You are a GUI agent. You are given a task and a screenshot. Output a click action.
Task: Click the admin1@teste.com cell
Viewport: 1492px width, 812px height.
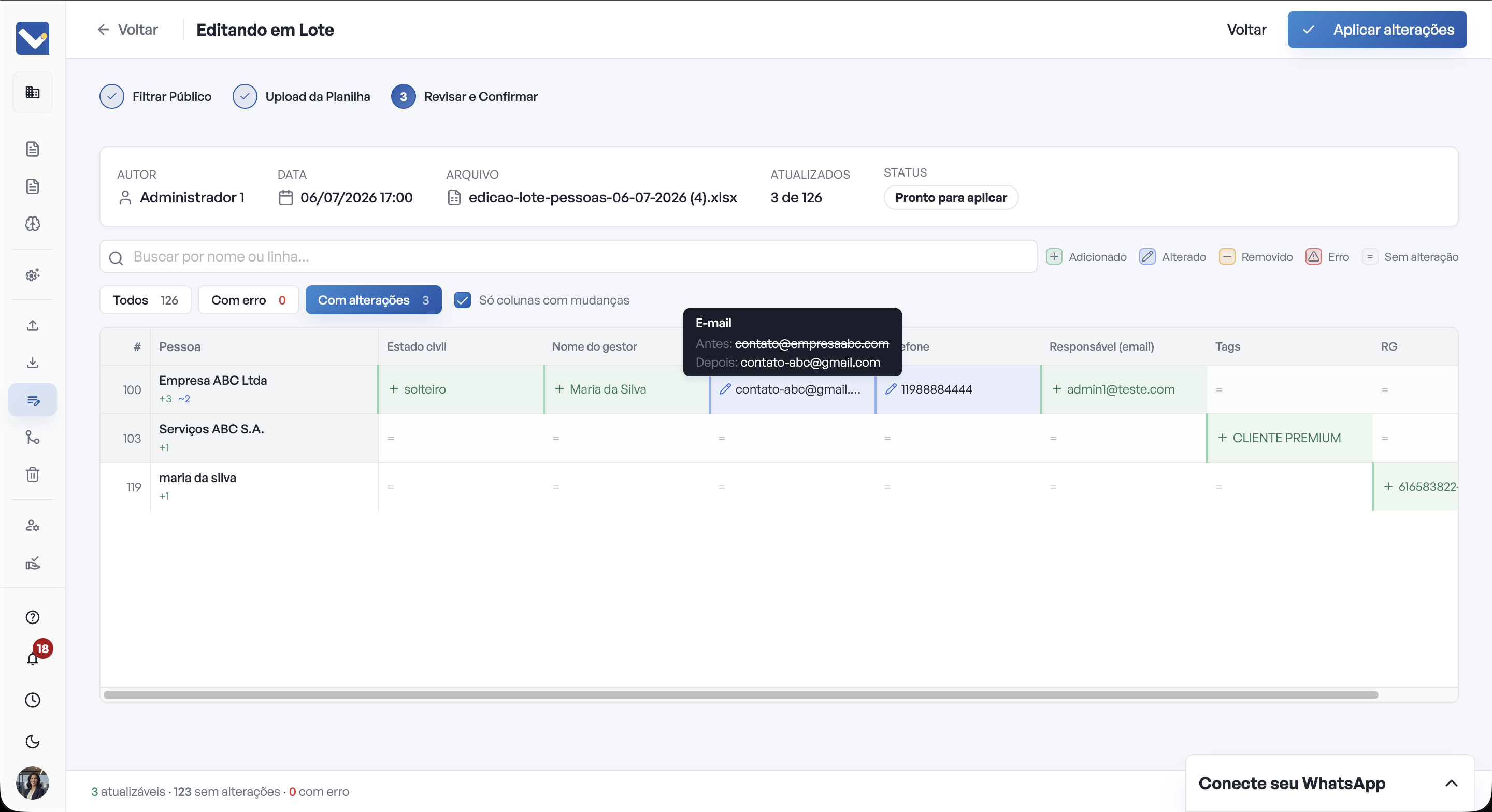click(x=1124, y=389)
